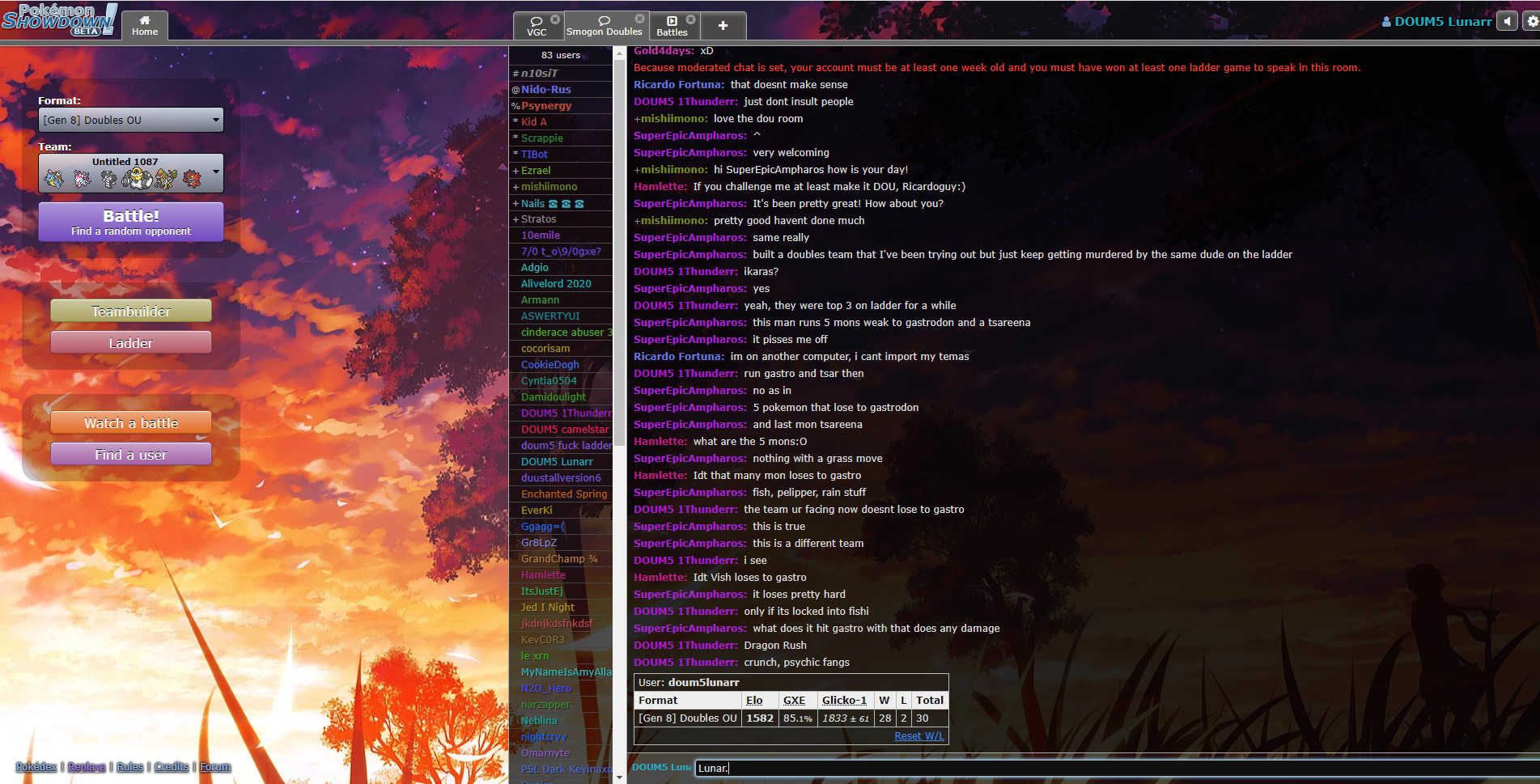Close the Battles tab
This screenshot has height=784, width=1540.
(x=690, y=19)
